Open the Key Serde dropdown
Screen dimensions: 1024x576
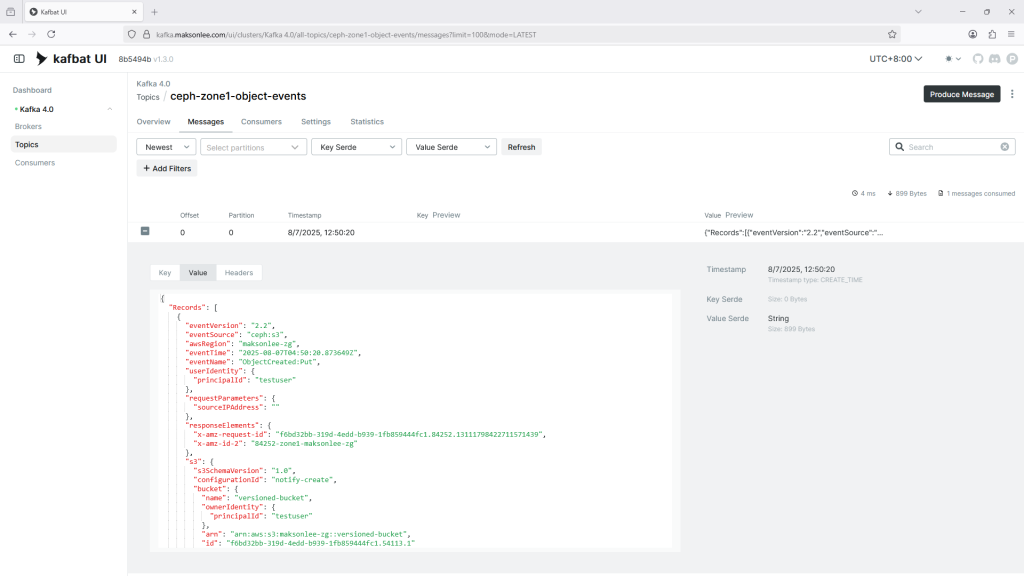pos(357,147)
